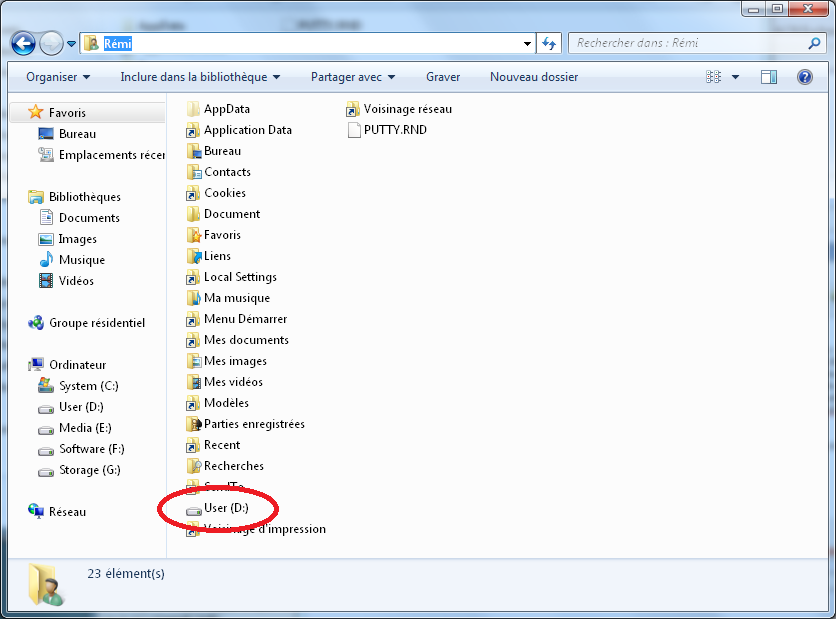
Task: Open the AppData folder
Action: [226, 109]
